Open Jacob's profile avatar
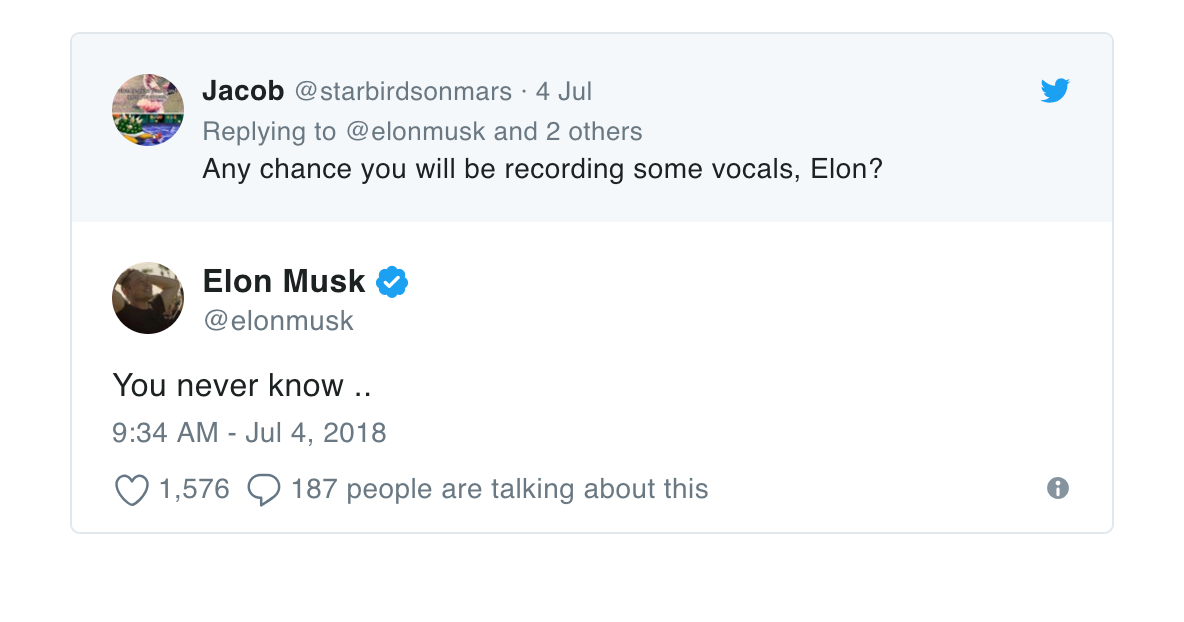1184x622 pixels. click(x=148, y=110)
